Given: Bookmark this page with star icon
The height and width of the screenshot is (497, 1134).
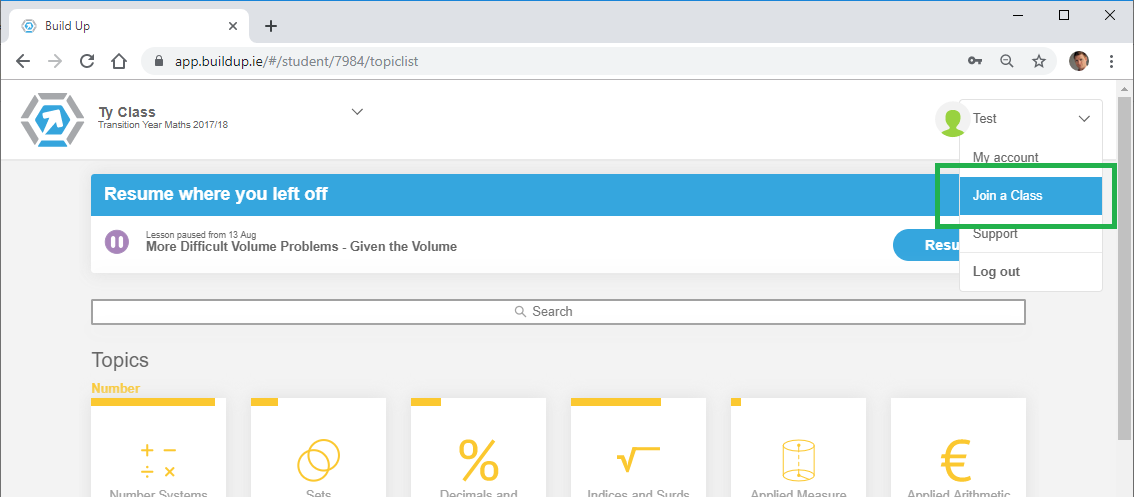Looking at the screenshot, I should point(1039,61).
